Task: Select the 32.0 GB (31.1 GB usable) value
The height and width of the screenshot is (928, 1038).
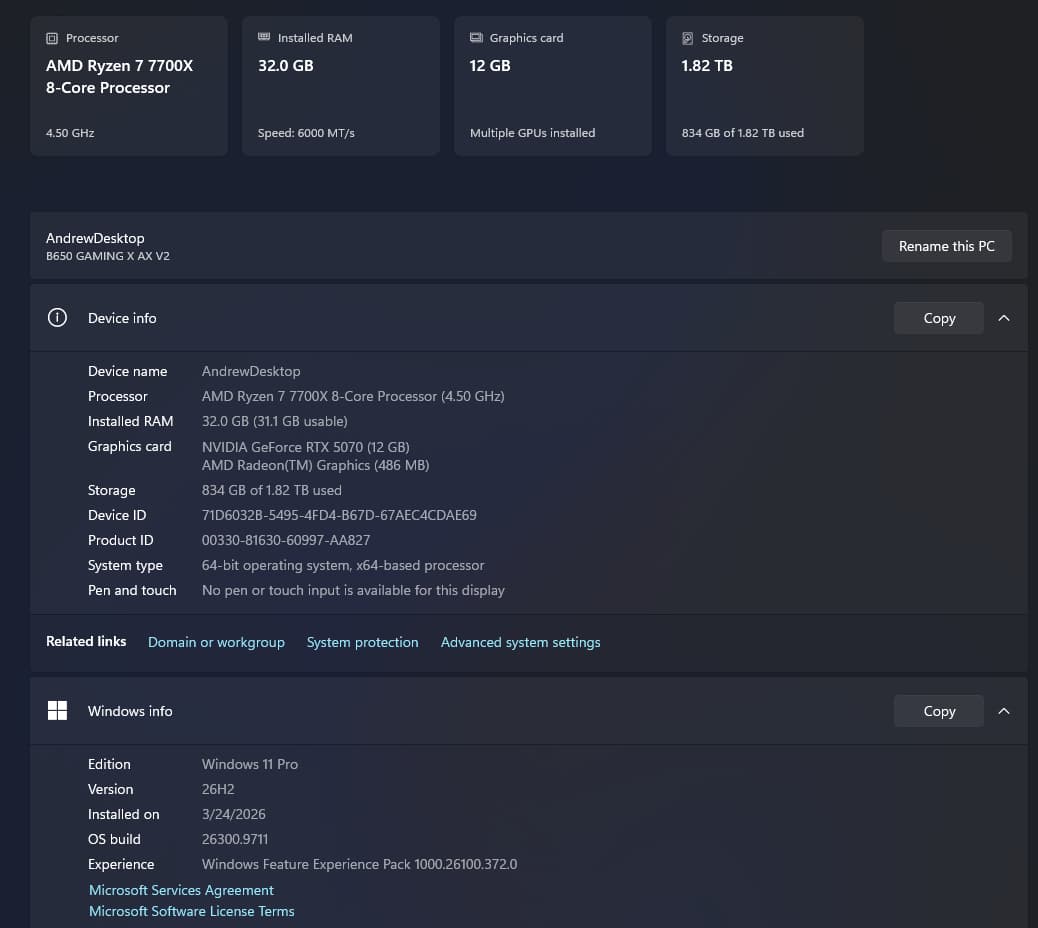Action: pyautogui.click(x=275, y=421)
